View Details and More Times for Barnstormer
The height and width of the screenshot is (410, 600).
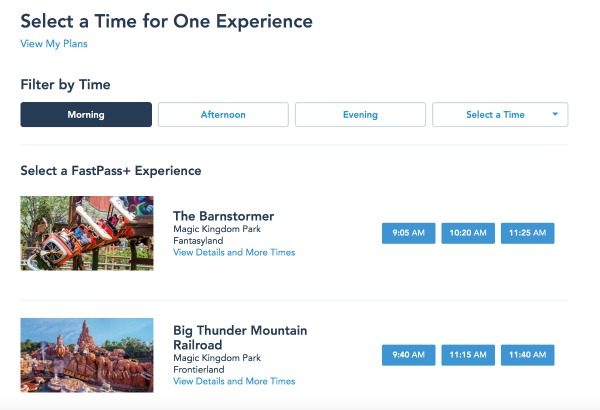pos(234,253)
